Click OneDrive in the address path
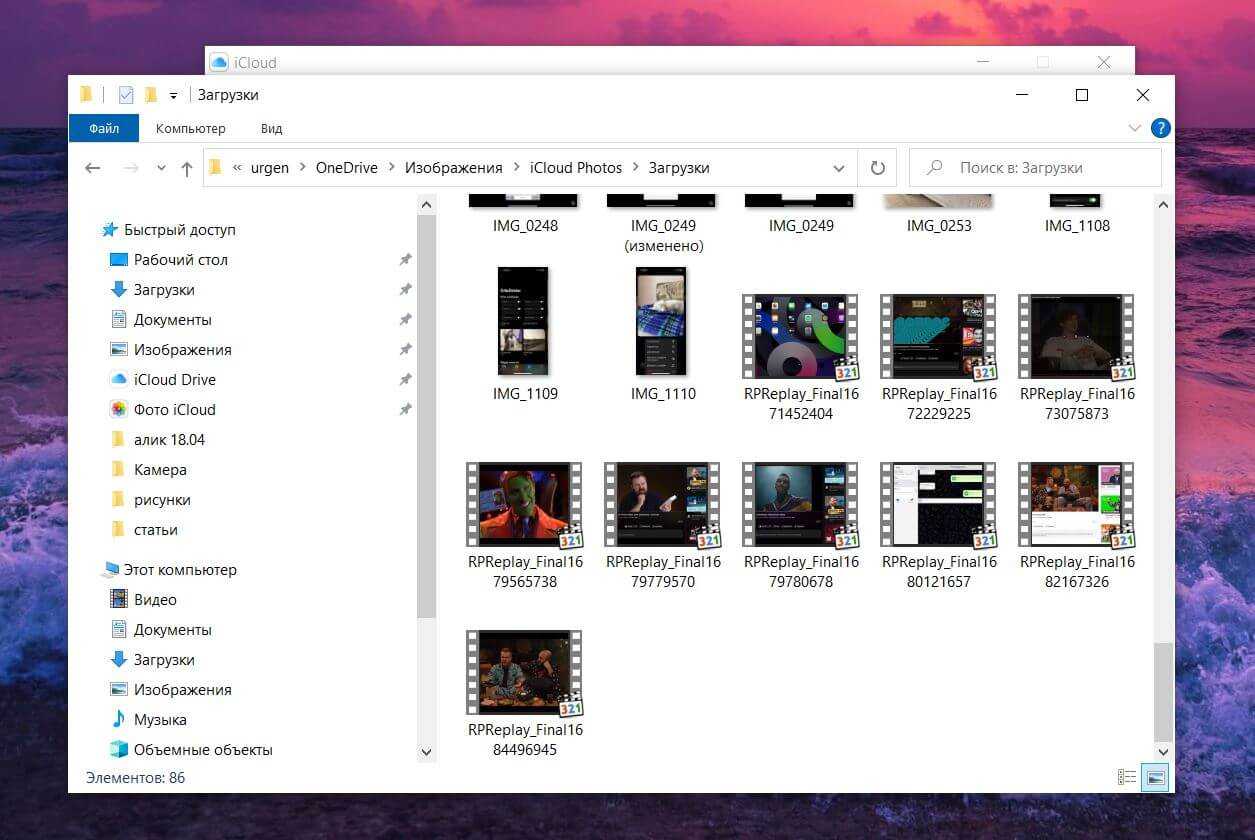 click(x=346, y=168)
